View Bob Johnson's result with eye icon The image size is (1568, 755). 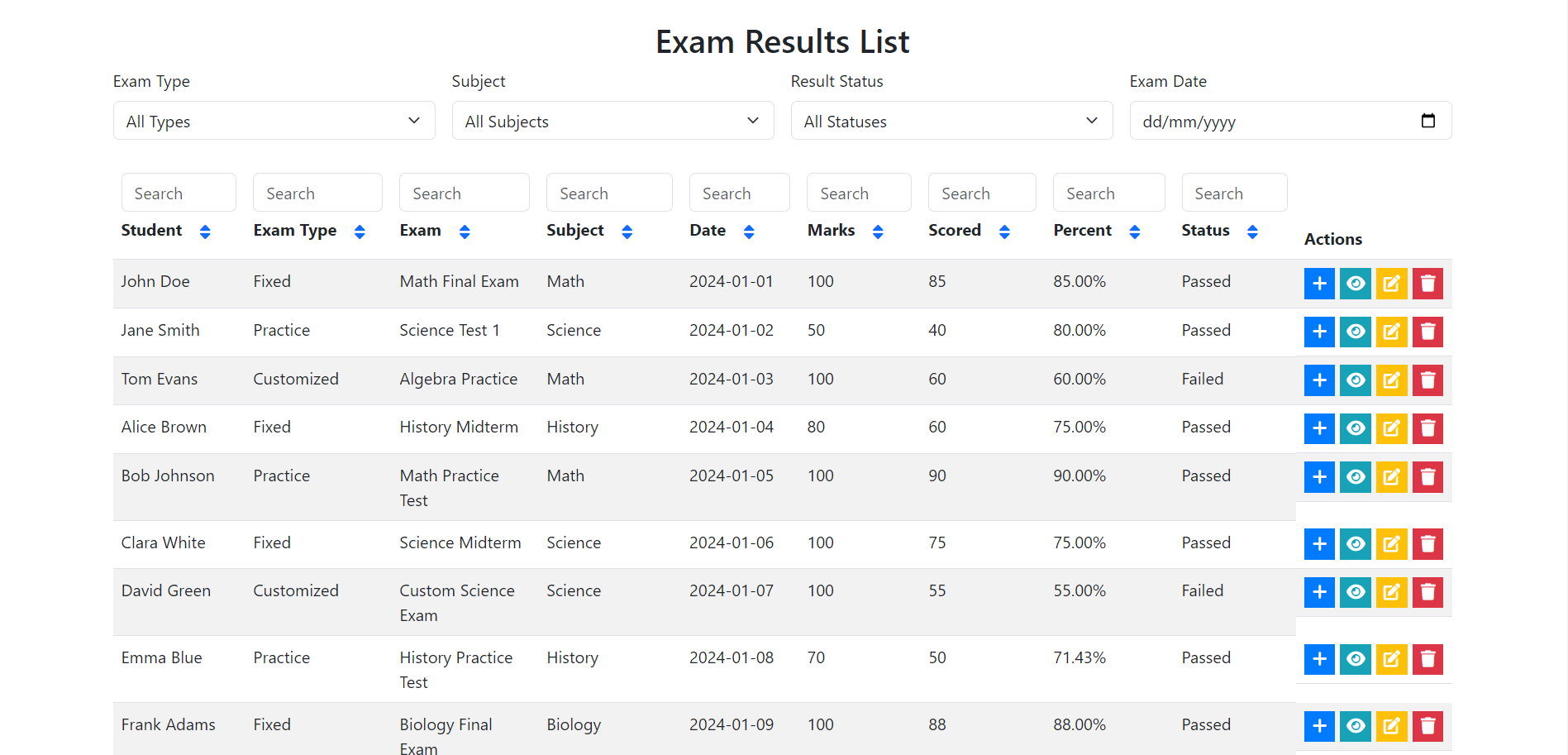point(1356,477)
